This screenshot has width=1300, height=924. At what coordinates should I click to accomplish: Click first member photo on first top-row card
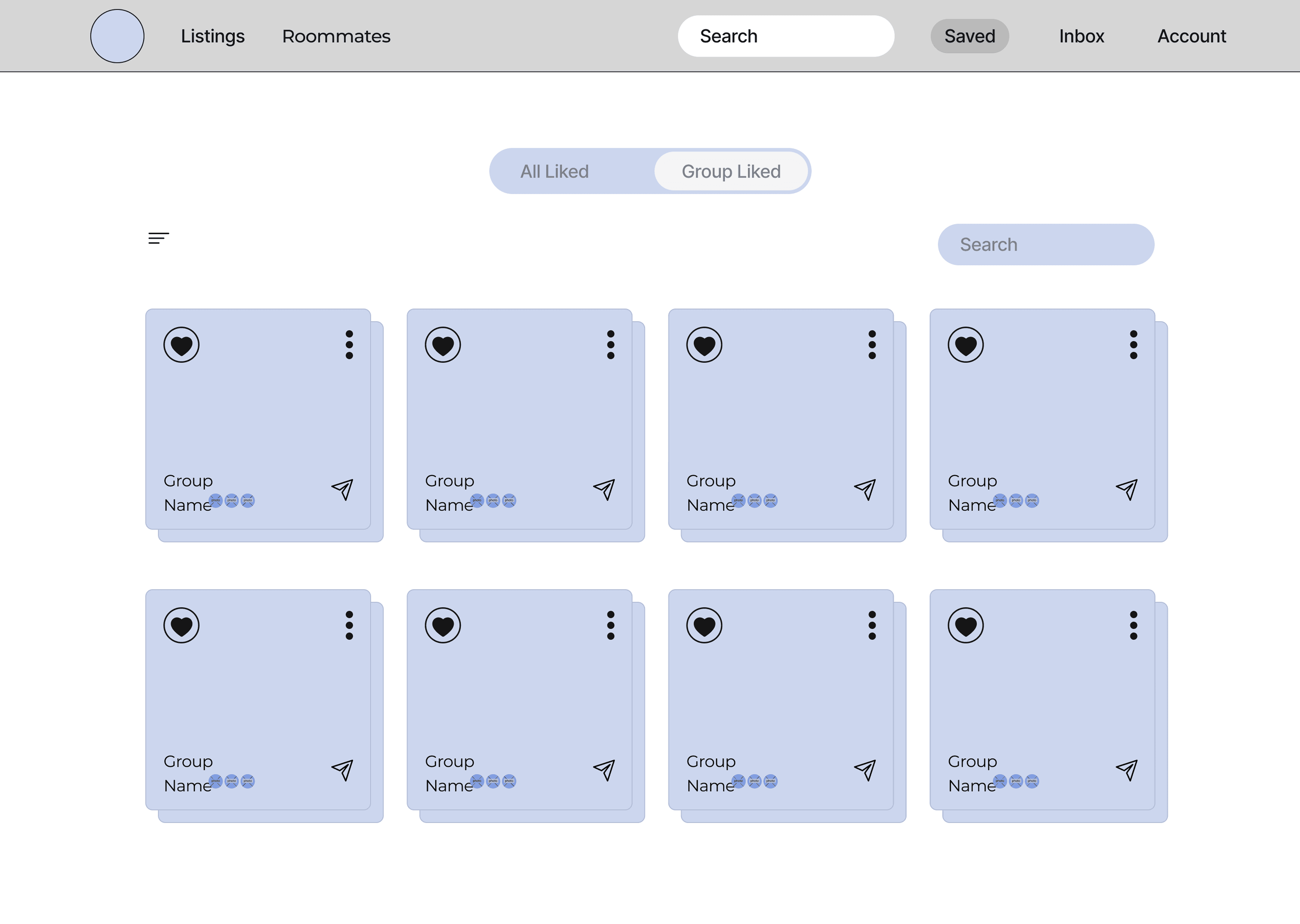pos(216,501)
